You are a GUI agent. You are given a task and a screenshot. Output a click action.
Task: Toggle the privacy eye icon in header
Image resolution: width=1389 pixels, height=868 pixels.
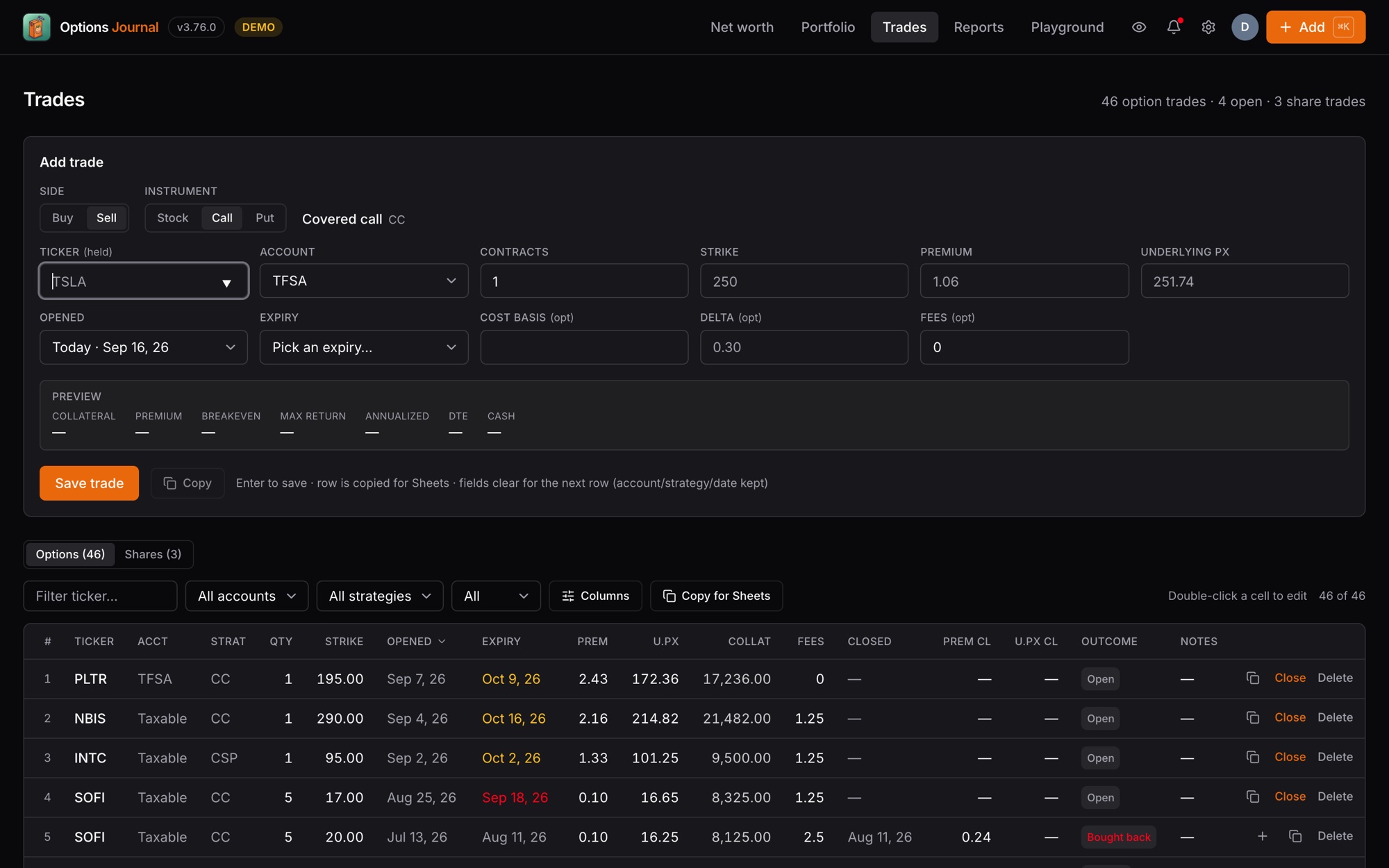click(1139, 27)
